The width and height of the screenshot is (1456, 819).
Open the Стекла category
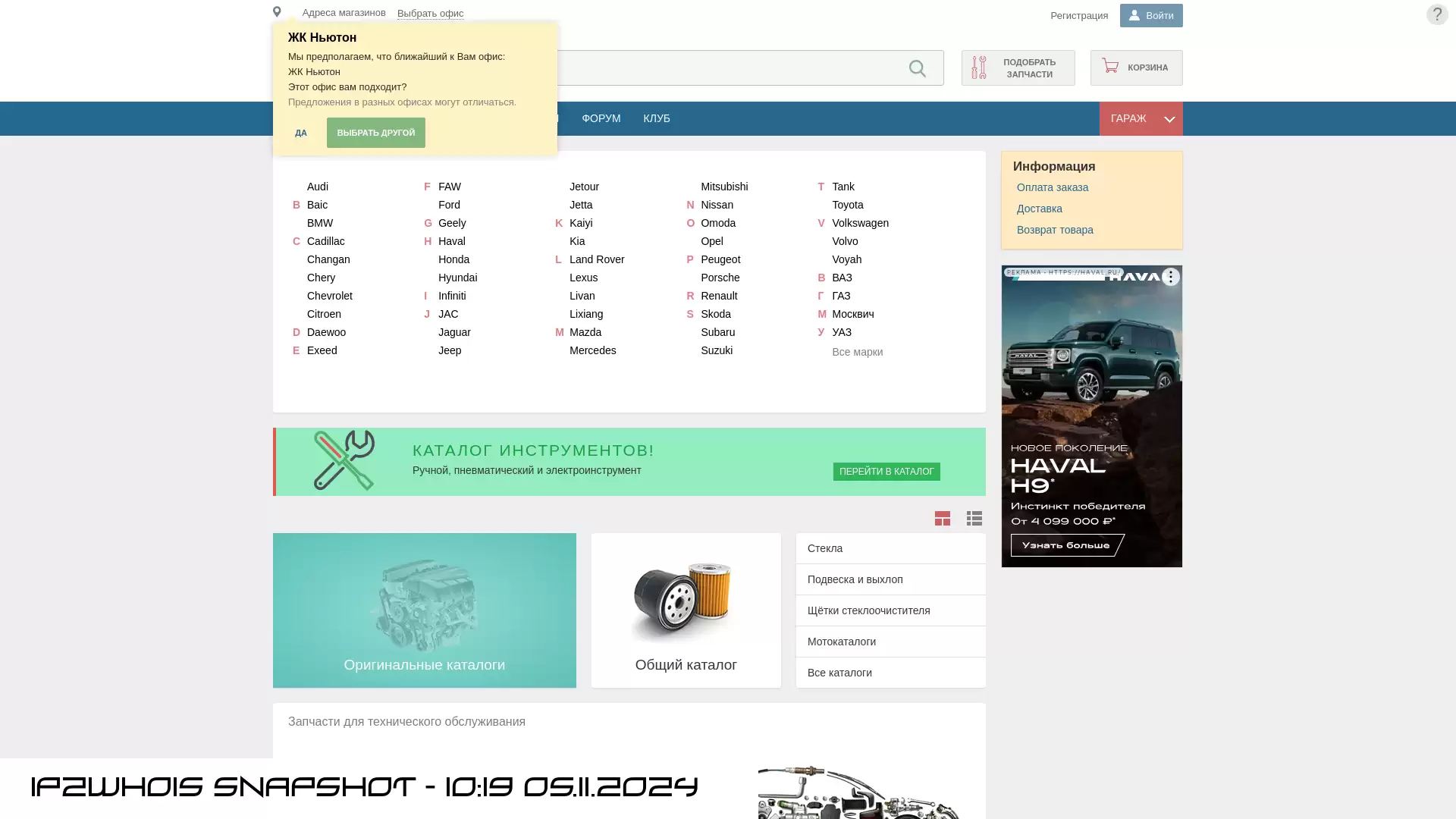pyautogui.click(x=891, y=548)
